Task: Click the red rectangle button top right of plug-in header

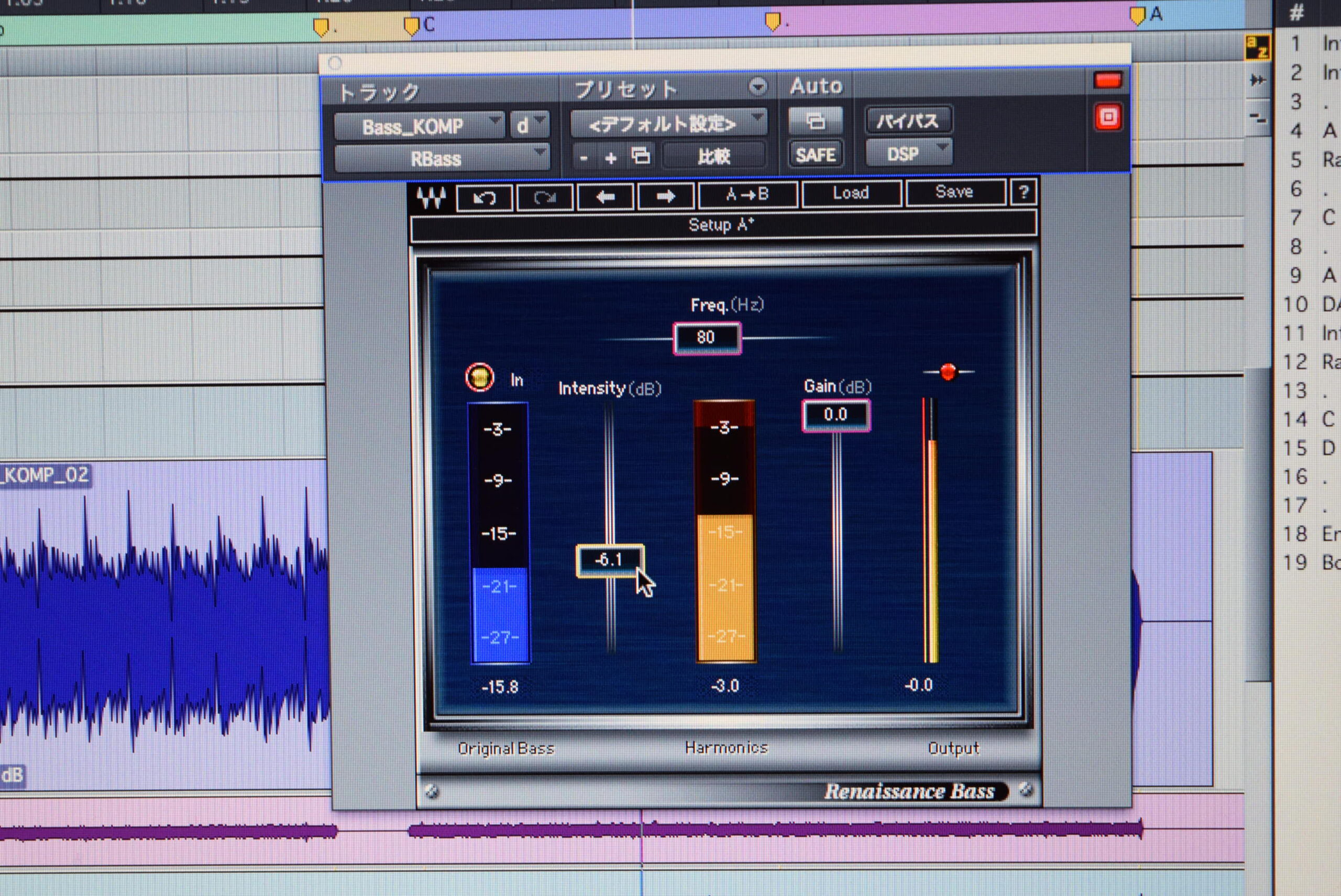Action: [1108, 81]
